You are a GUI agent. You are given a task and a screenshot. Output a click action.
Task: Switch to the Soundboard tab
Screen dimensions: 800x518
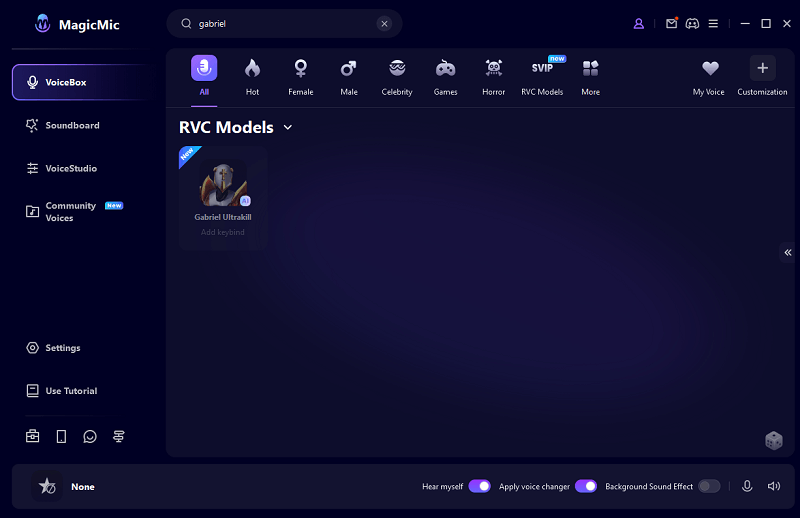72,126
